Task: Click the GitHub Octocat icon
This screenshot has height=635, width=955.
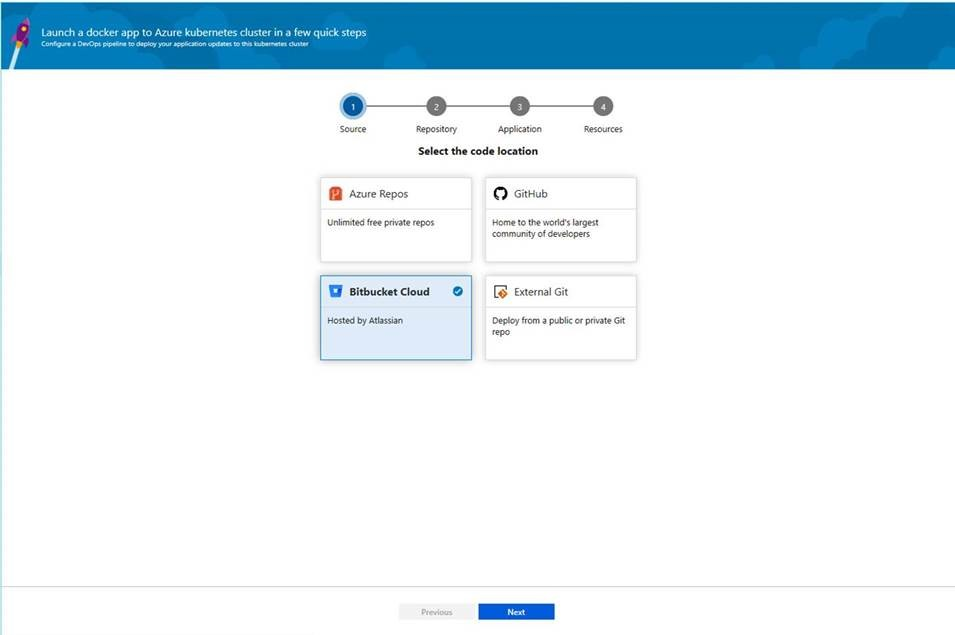Action: click(498, 193)
